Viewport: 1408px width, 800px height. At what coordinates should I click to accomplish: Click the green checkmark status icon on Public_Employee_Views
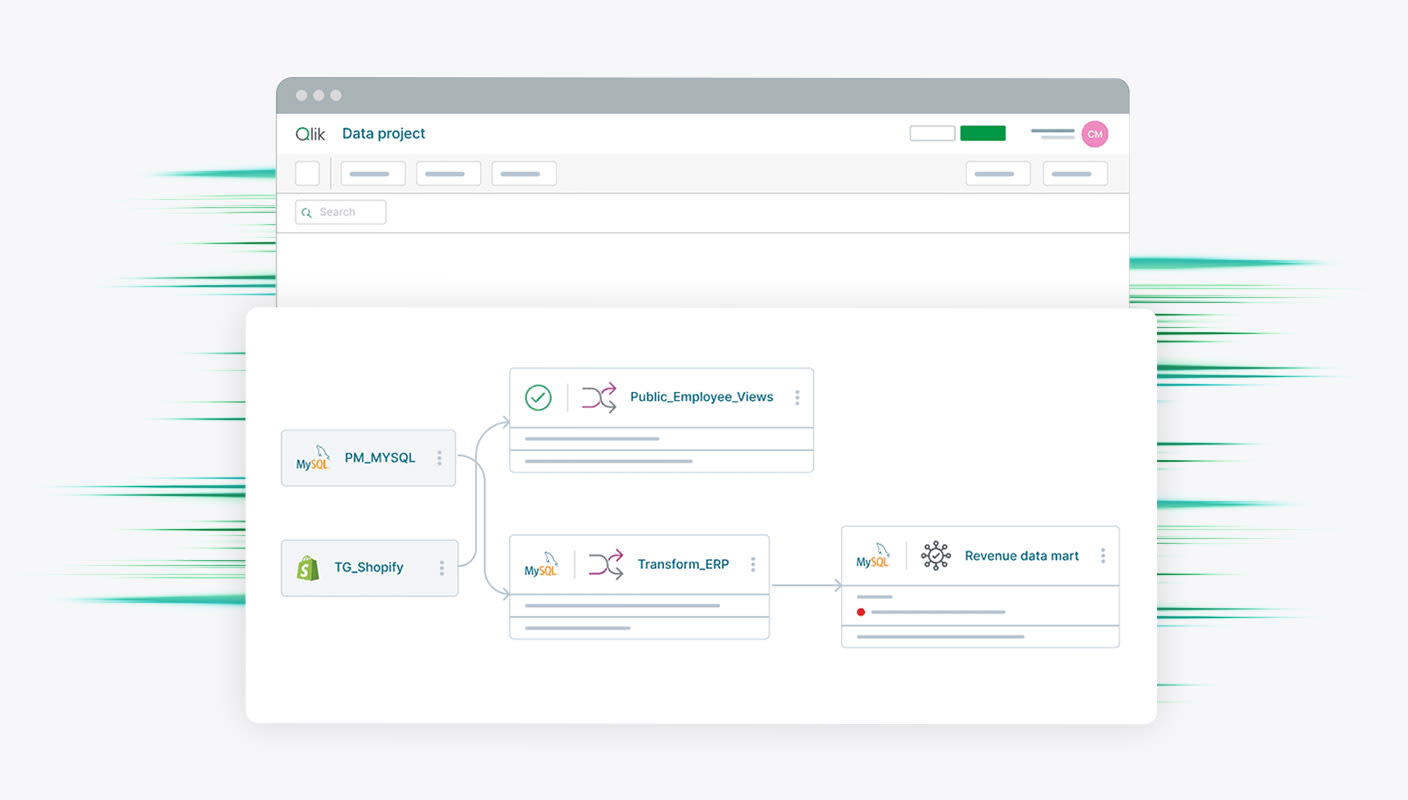coord(537,396)
